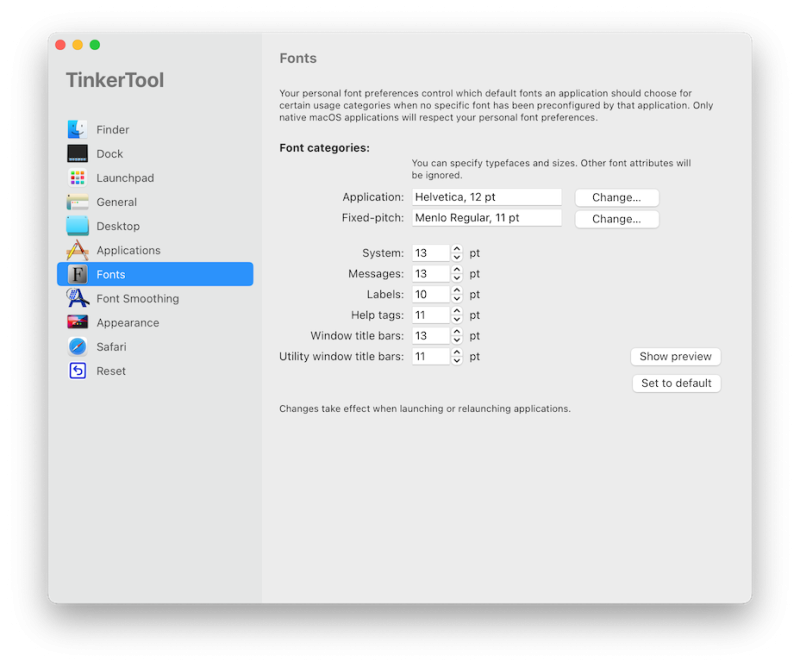800x667 pixels.
Task: Switch to Appearance pane label
Action: pyautogui.click(x=128, y=323)
